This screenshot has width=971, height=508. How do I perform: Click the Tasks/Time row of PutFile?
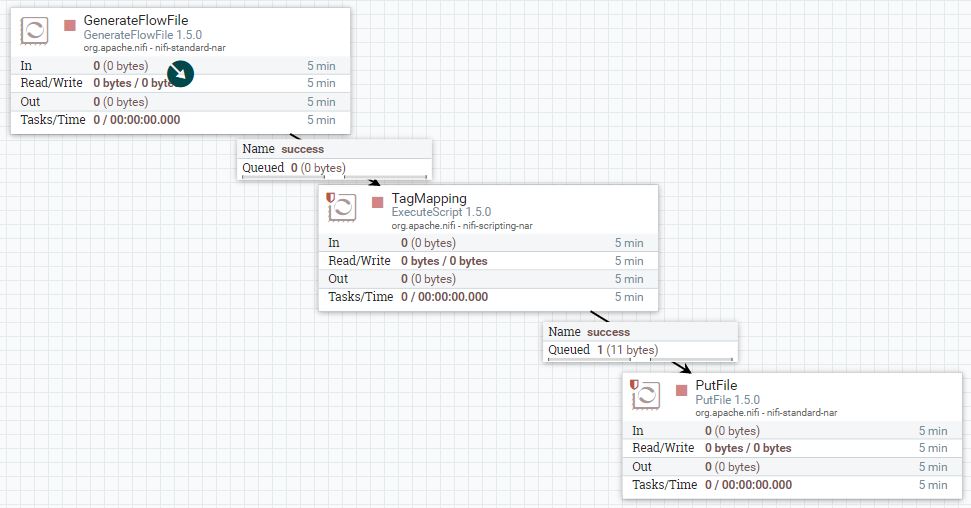pyautogui.click(x=792, y=484)
